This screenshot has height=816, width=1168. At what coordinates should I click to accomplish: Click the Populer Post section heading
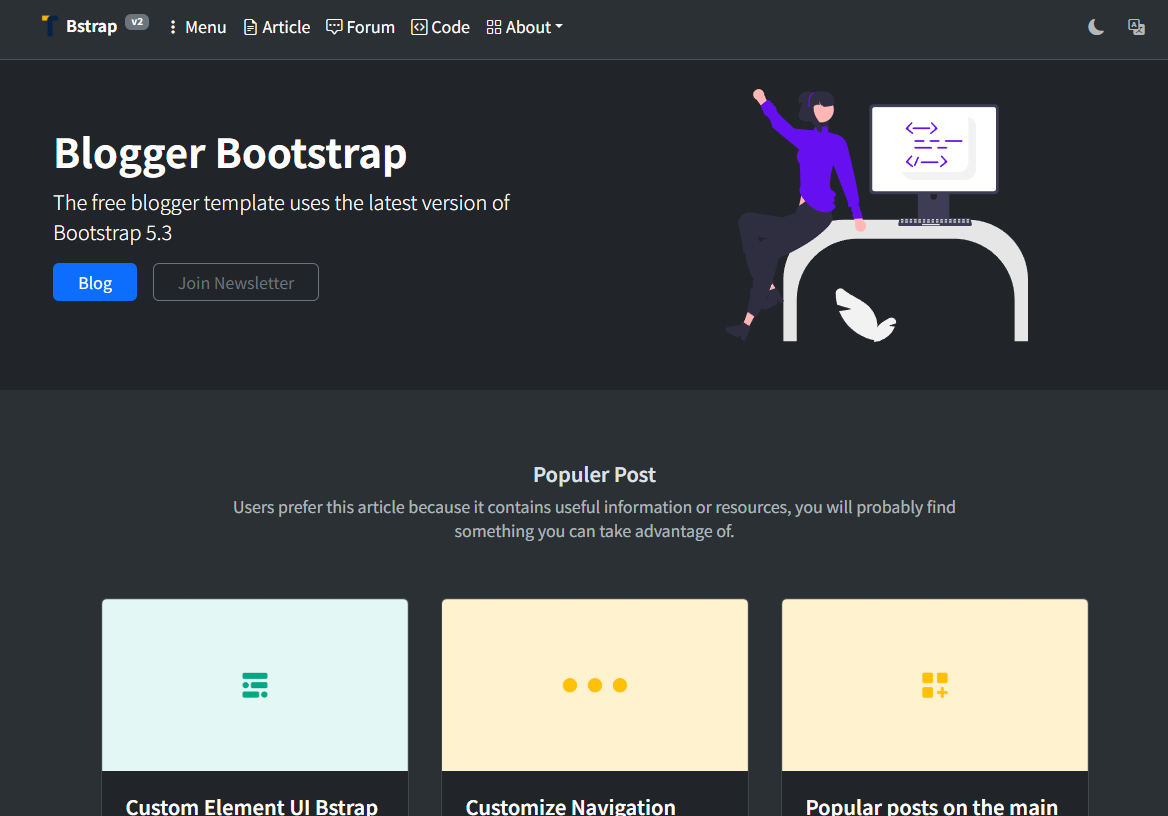(x=594, y=475)
